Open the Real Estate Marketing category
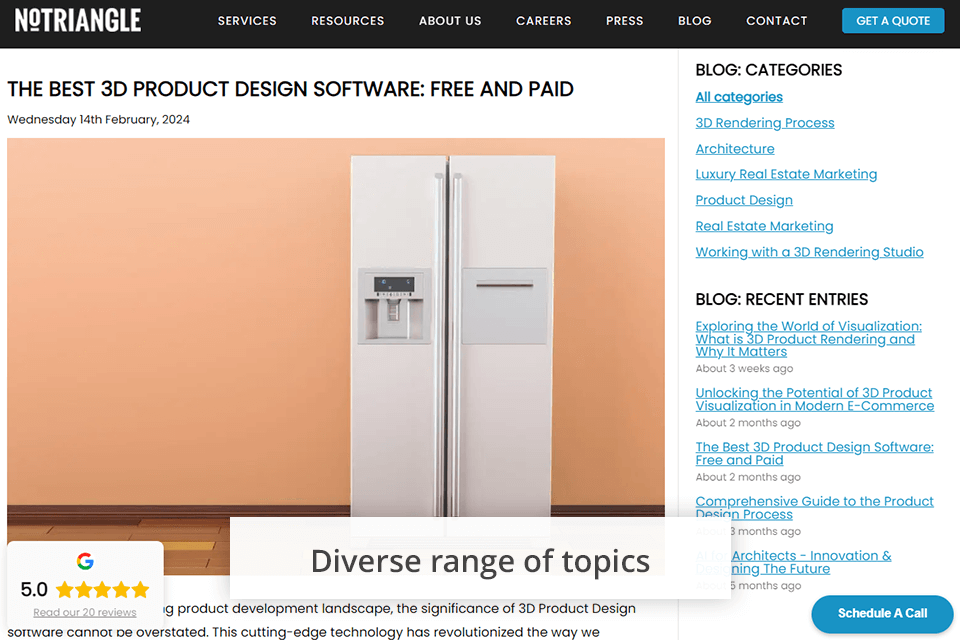The width and height of the screenshot is (960, 640). point(764,226)
